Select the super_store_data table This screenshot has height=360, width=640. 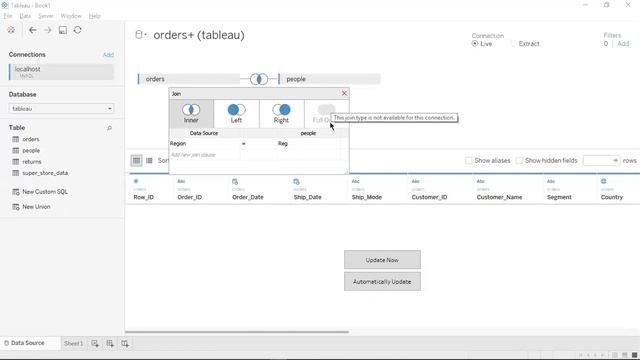pyautogui.click(x=45, y=173)
